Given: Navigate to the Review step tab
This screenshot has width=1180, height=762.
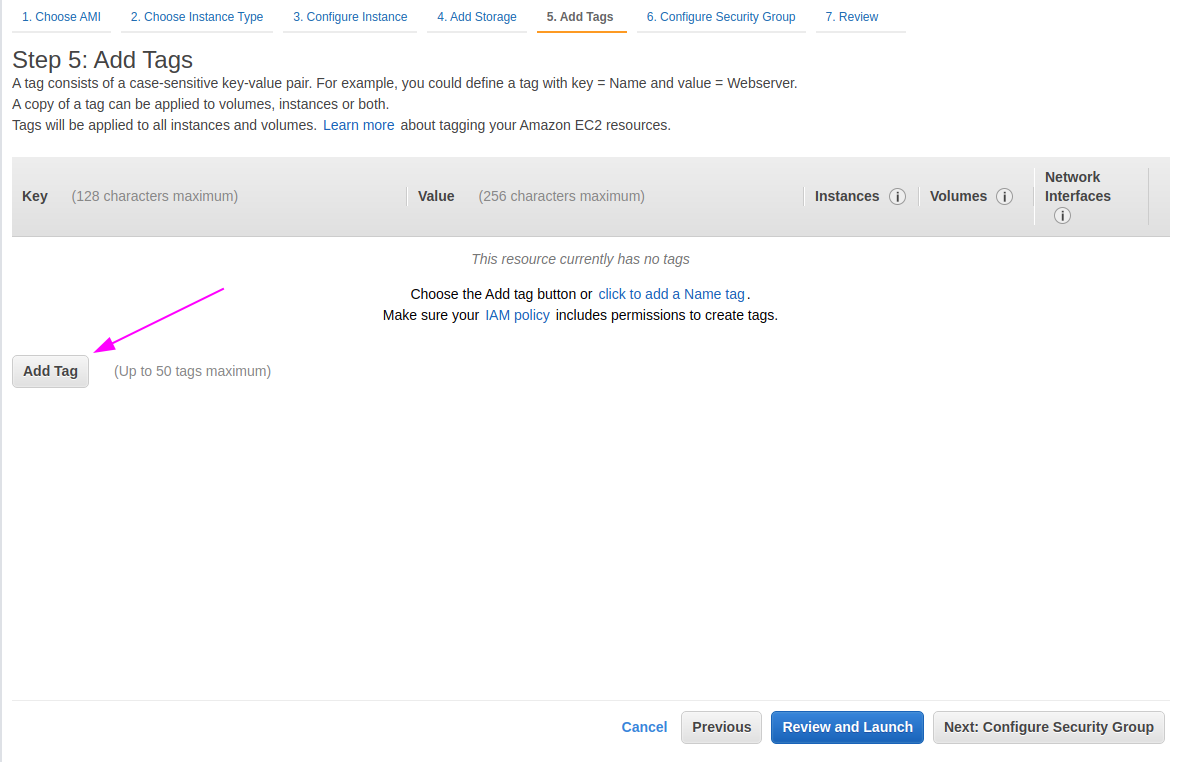Looking at the screenshot, I should [852, 17].
